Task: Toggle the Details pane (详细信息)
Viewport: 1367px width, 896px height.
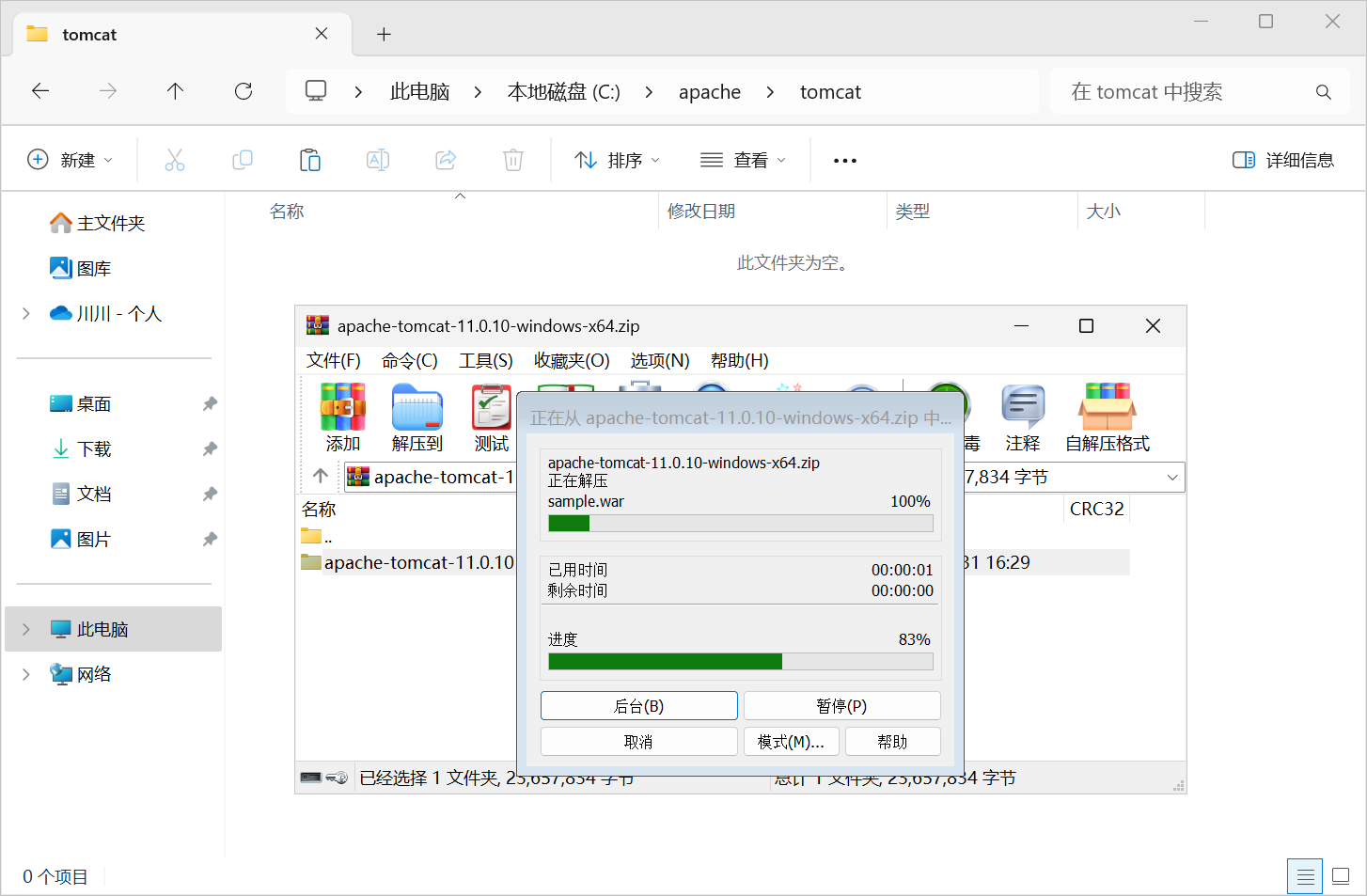Action: (1283, 160)
